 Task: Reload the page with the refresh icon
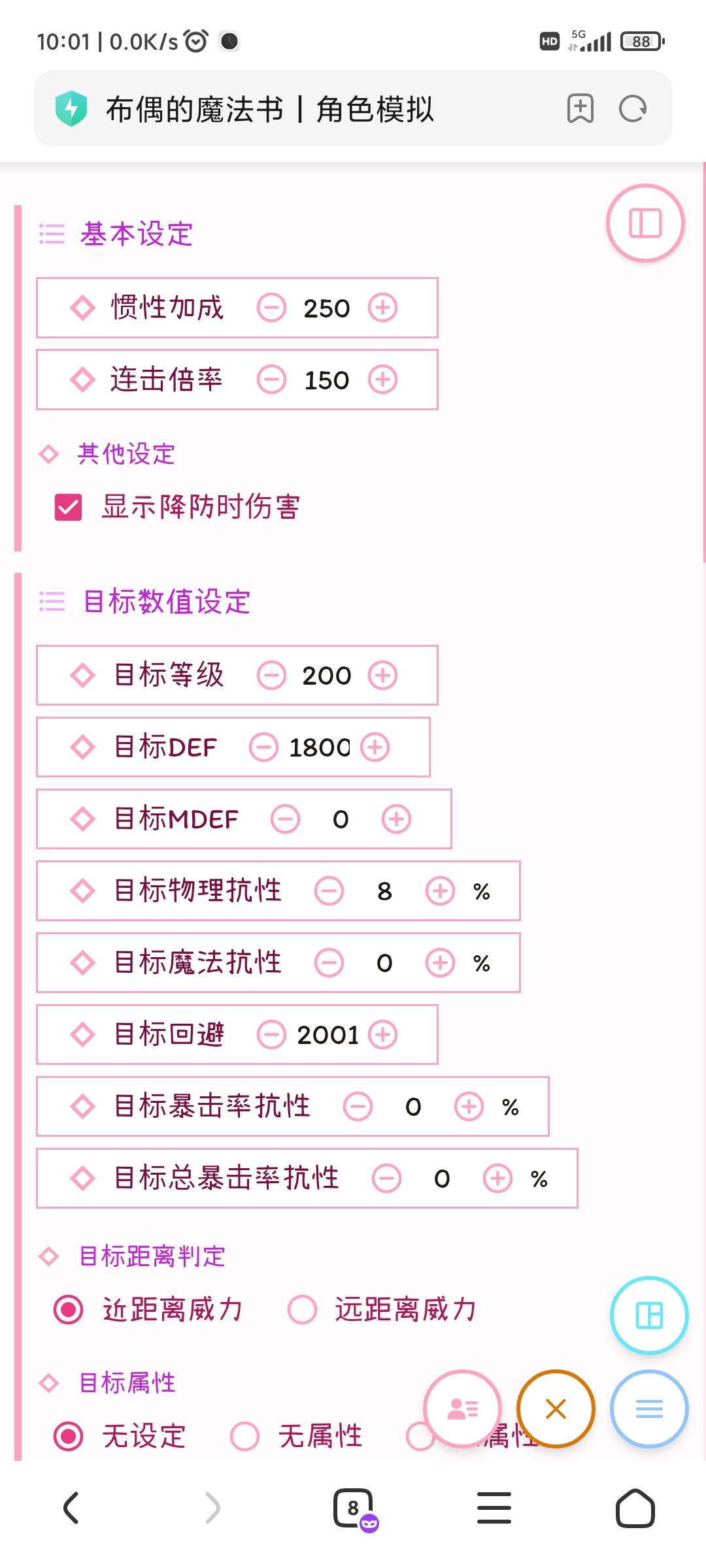pyautogui.click(x=632, y=108)
